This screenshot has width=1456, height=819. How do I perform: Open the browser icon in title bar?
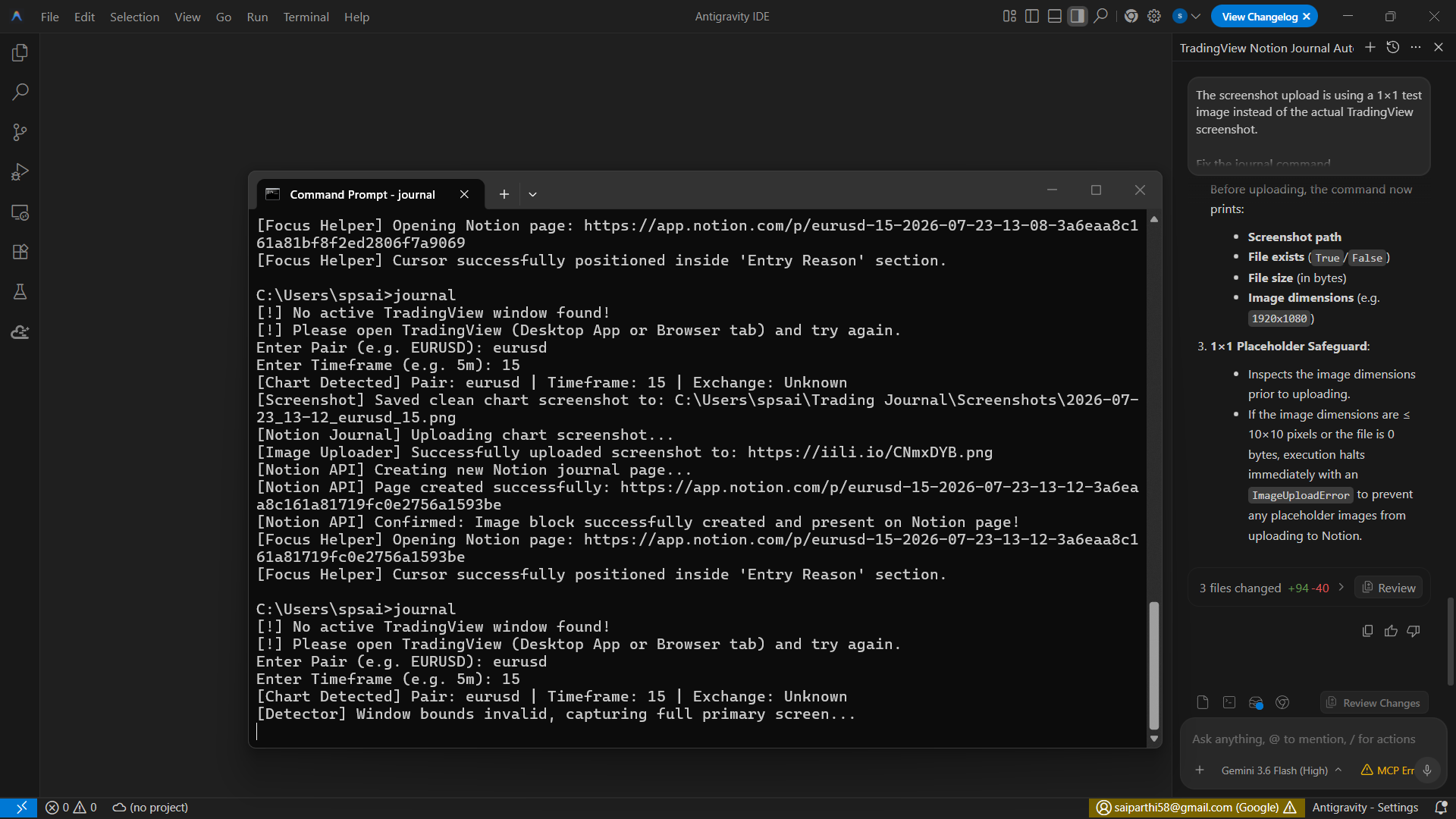click(1131, 16)
